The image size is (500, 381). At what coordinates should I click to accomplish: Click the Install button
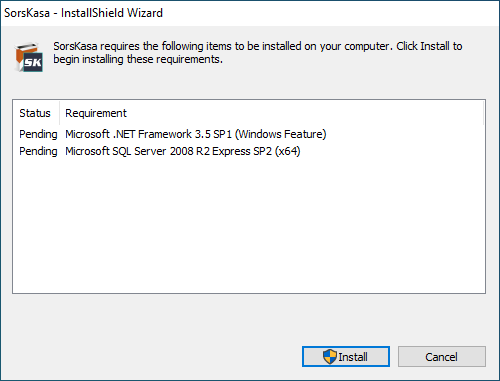346,356
